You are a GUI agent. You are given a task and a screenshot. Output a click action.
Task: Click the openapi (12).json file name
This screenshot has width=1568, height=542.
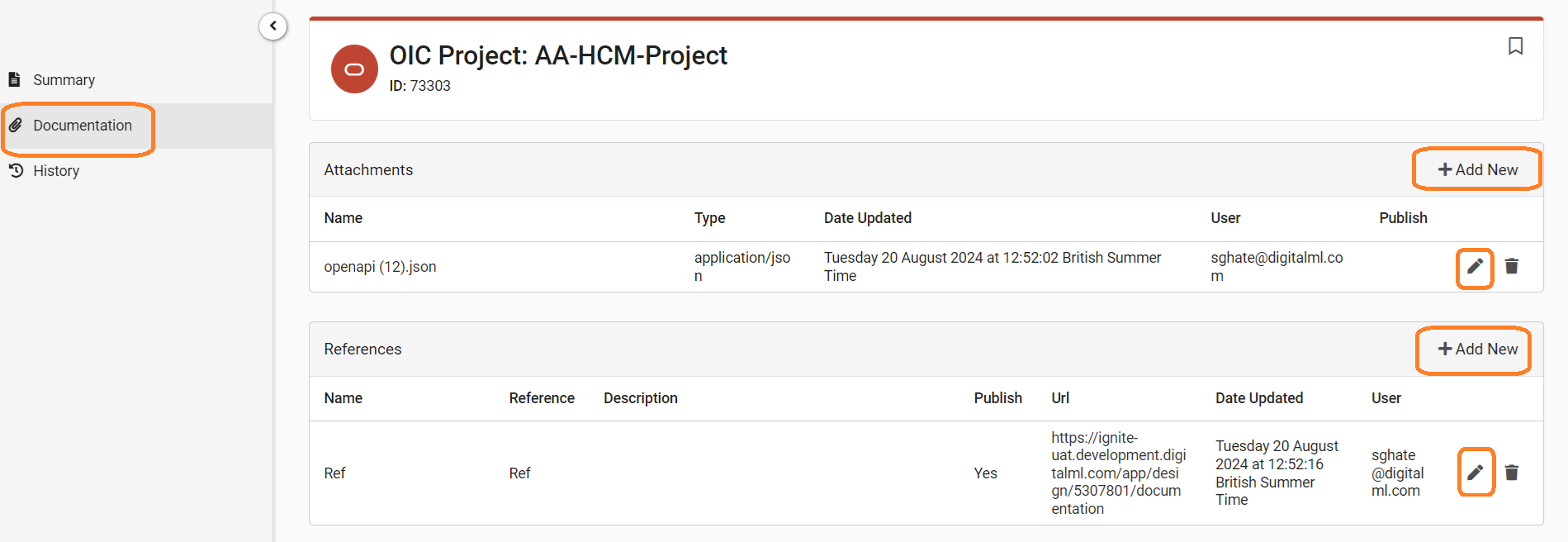380,267
